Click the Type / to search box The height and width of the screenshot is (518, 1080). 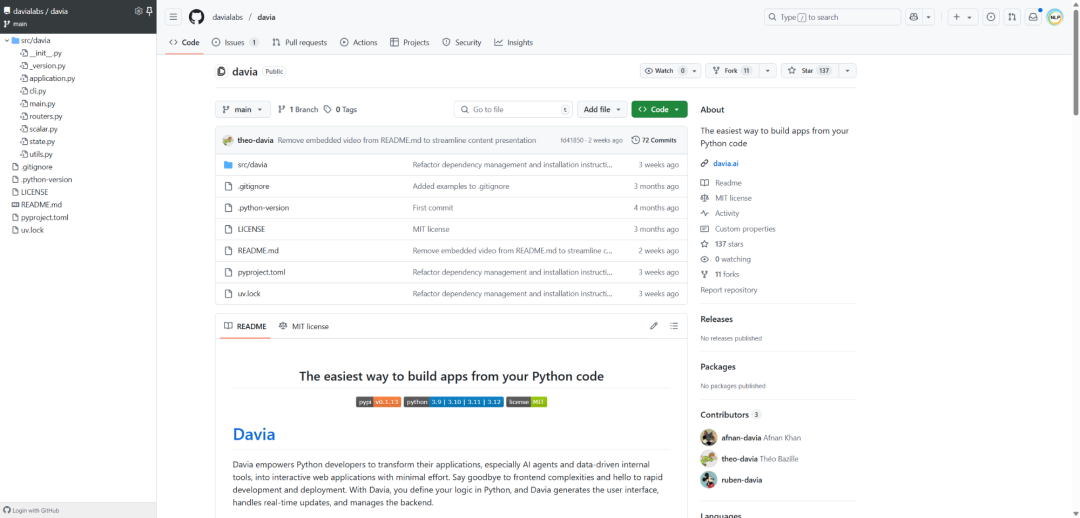click(x=832, y=17)
